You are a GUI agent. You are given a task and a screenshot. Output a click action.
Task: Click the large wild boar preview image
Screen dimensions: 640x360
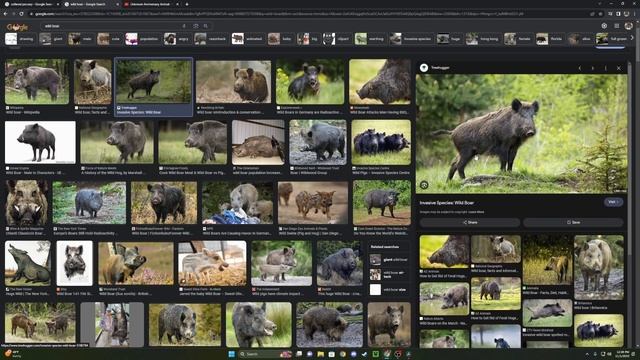pyautogui.click(x=521, y=133)
